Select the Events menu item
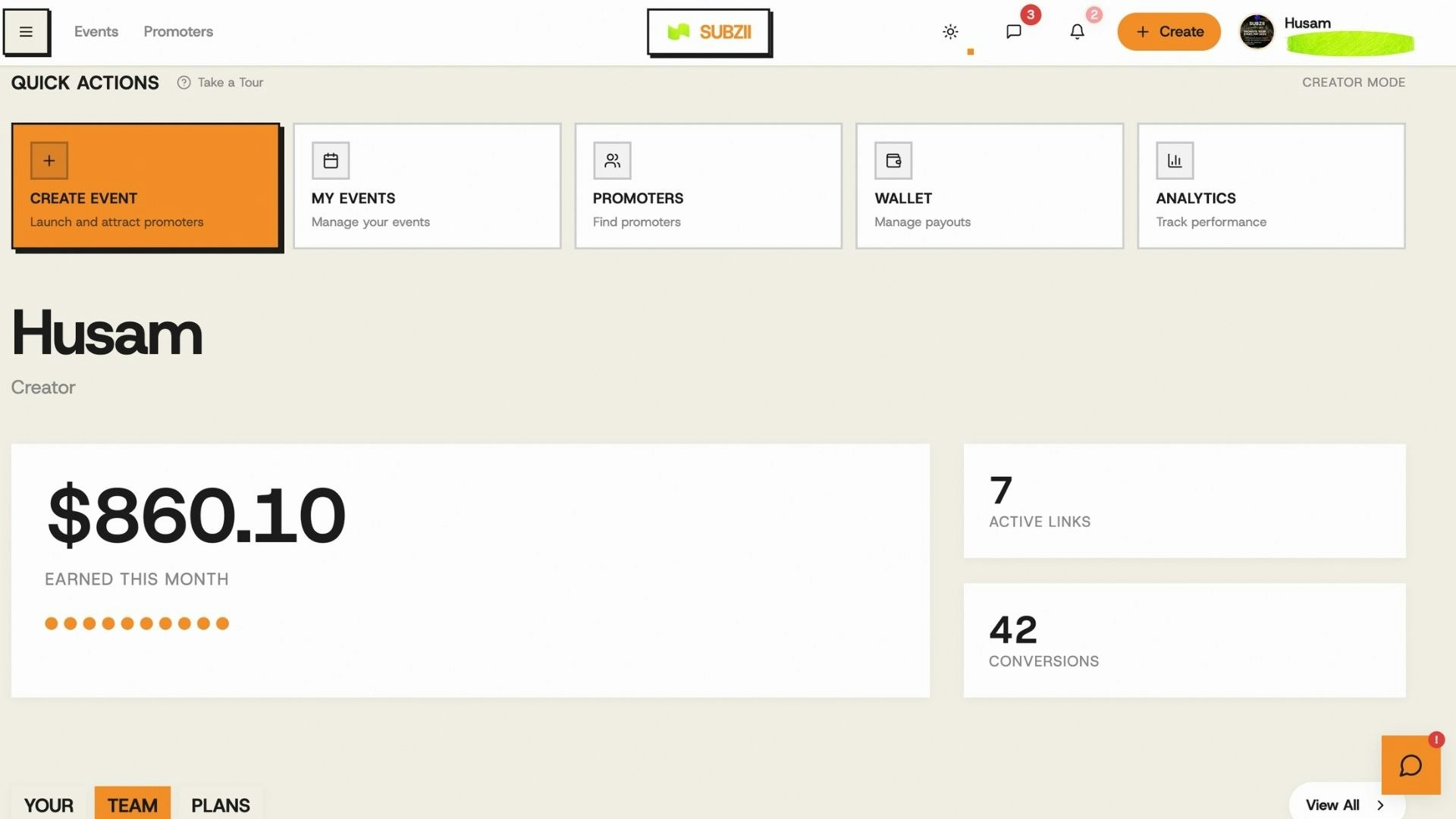This screenshot has height=819, width=1456. coord(96,31)
